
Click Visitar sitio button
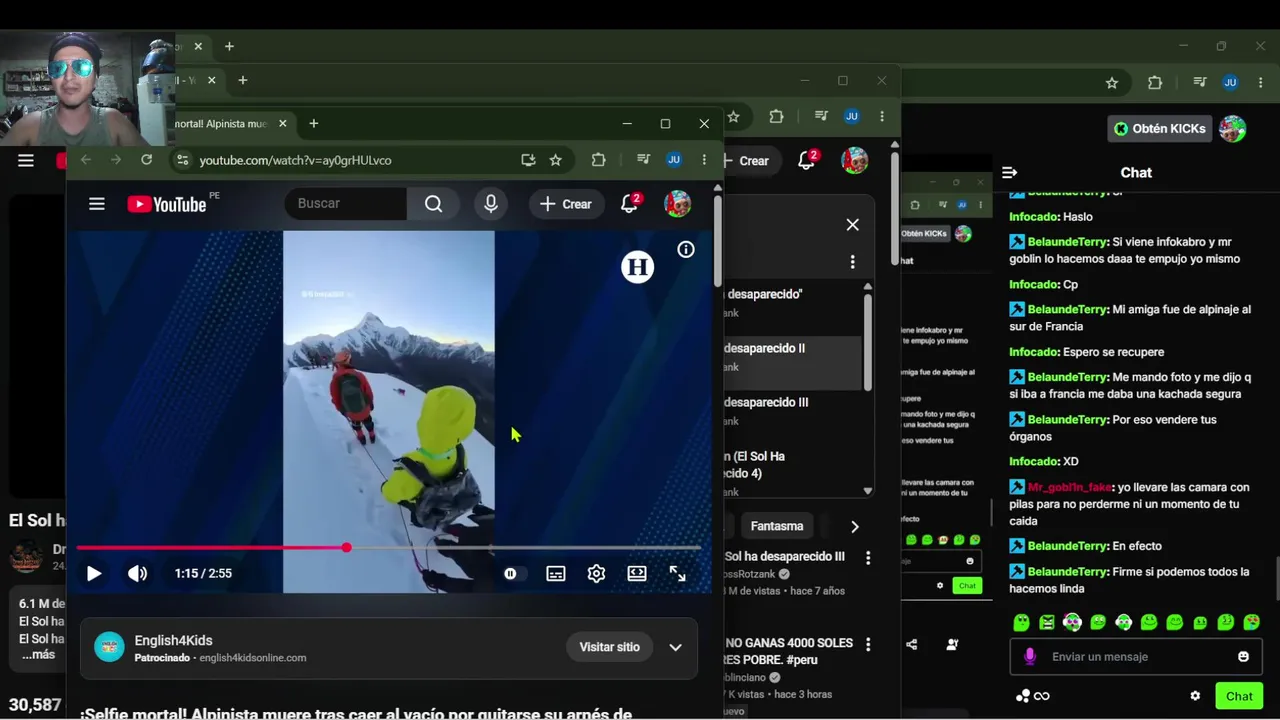coord(609,647)
